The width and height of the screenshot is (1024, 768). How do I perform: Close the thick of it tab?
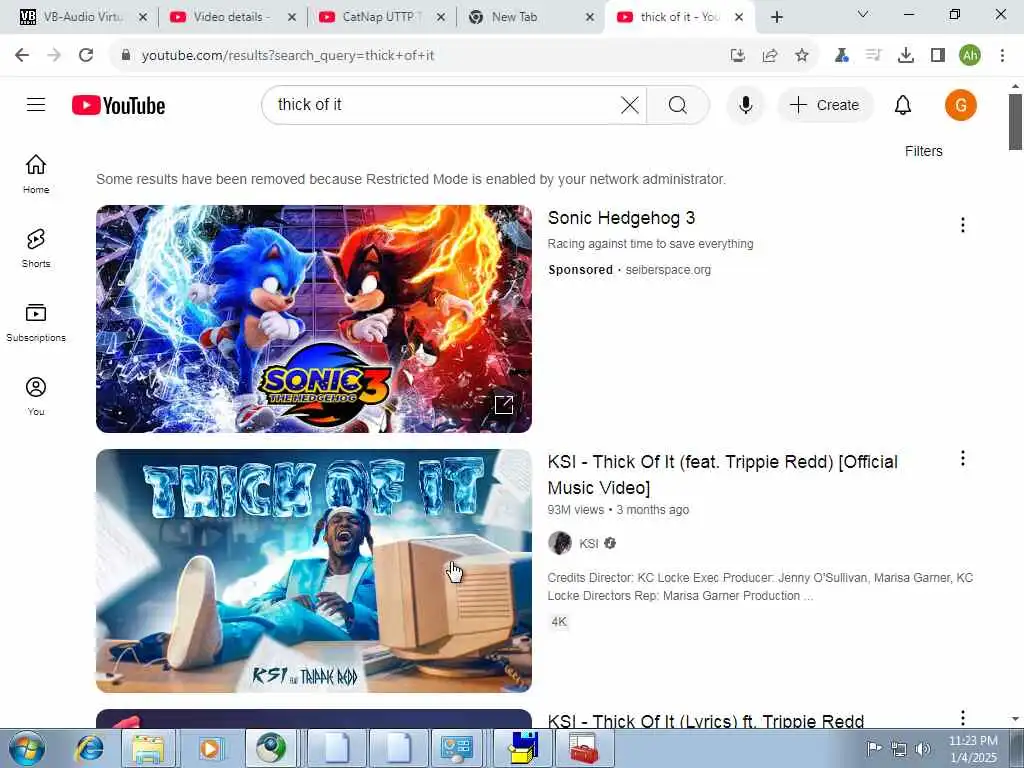tap(739, 17)
